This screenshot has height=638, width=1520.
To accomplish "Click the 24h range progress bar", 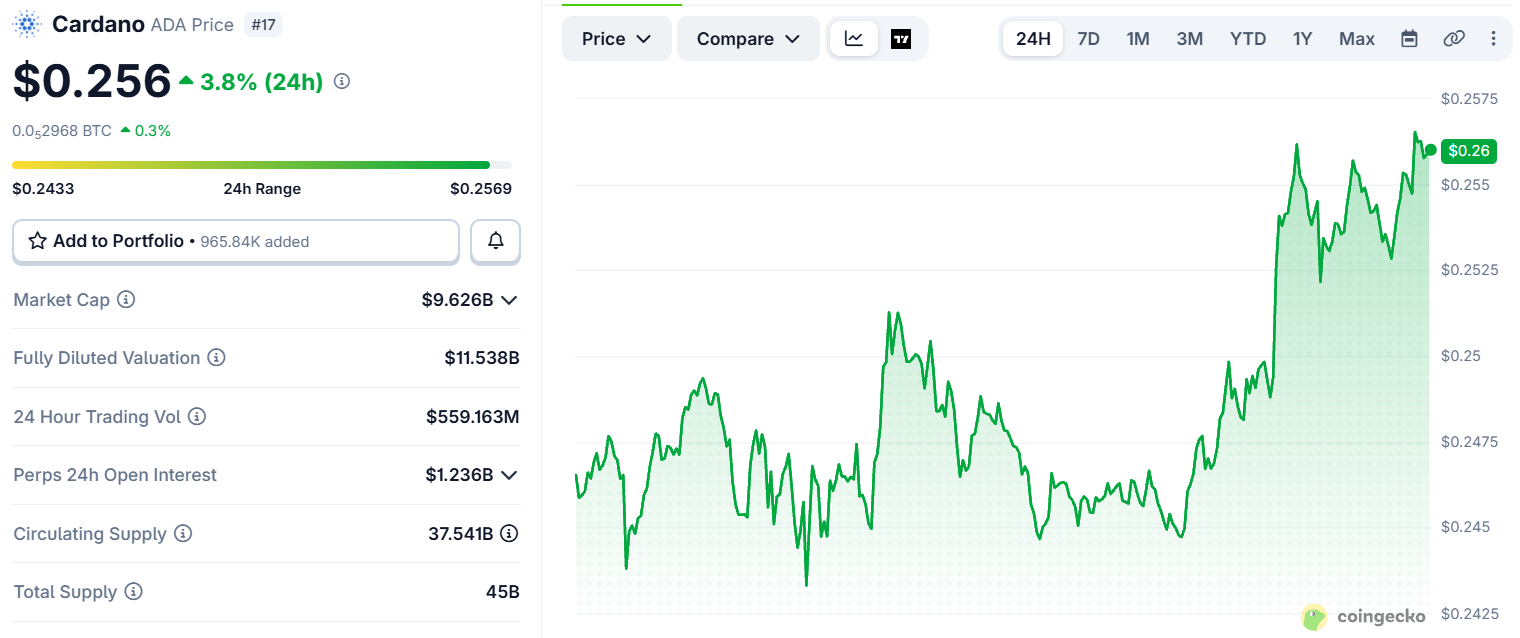I will [262, 165].
